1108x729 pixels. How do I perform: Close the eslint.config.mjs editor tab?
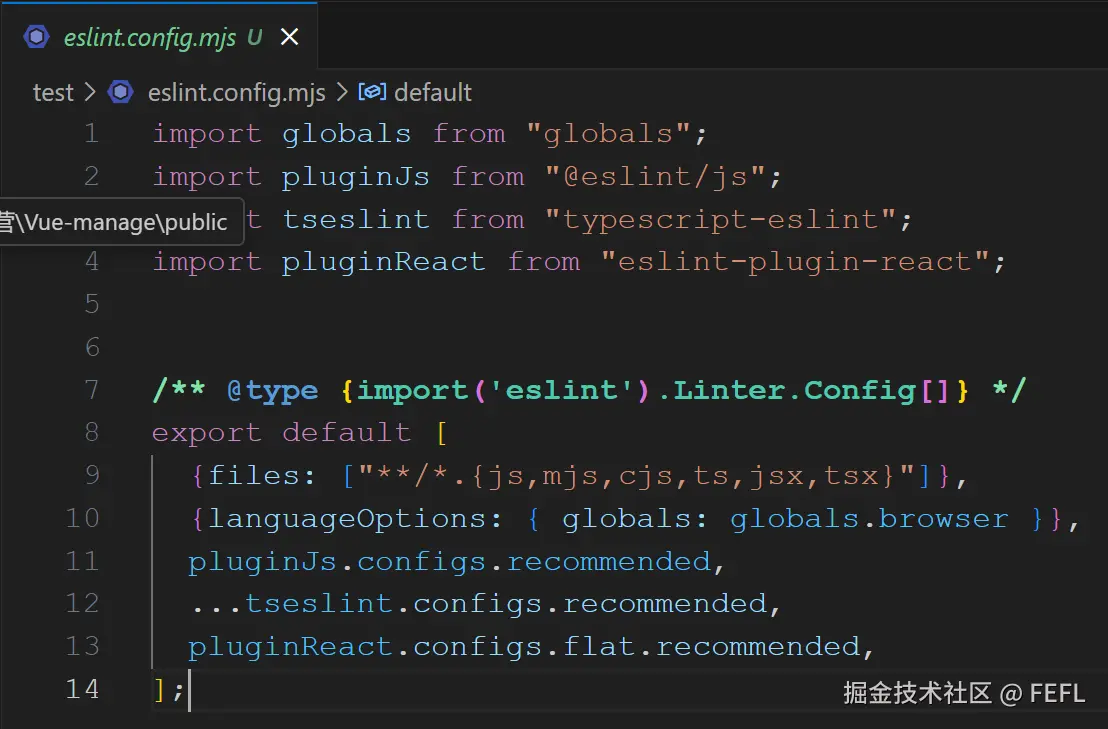pos(289,38)
